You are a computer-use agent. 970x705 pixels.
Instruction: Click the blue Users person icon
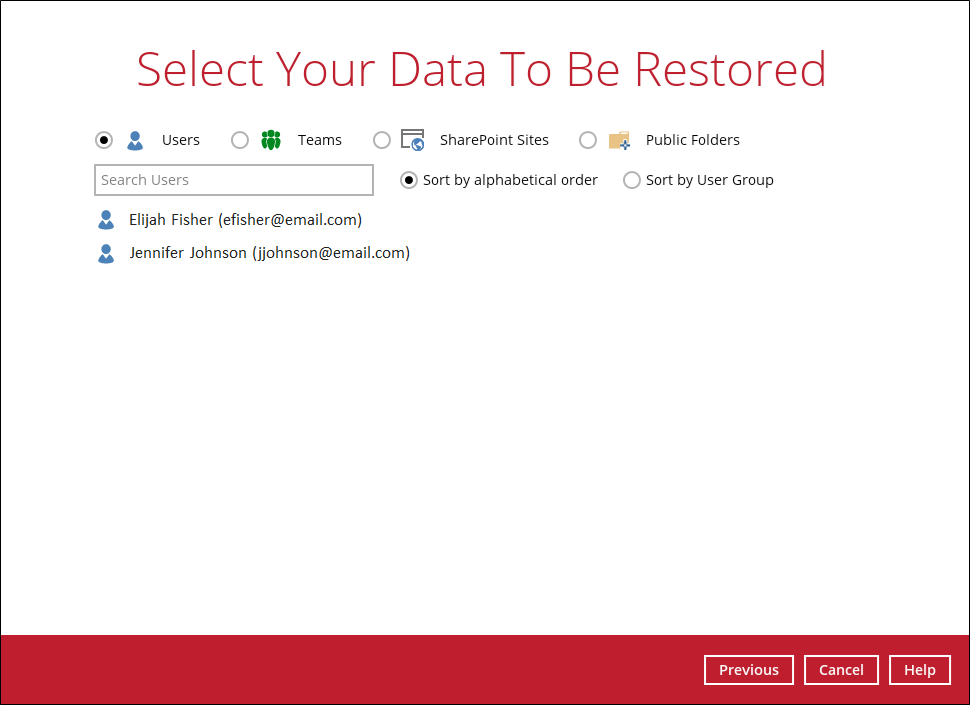pos(135,140)
